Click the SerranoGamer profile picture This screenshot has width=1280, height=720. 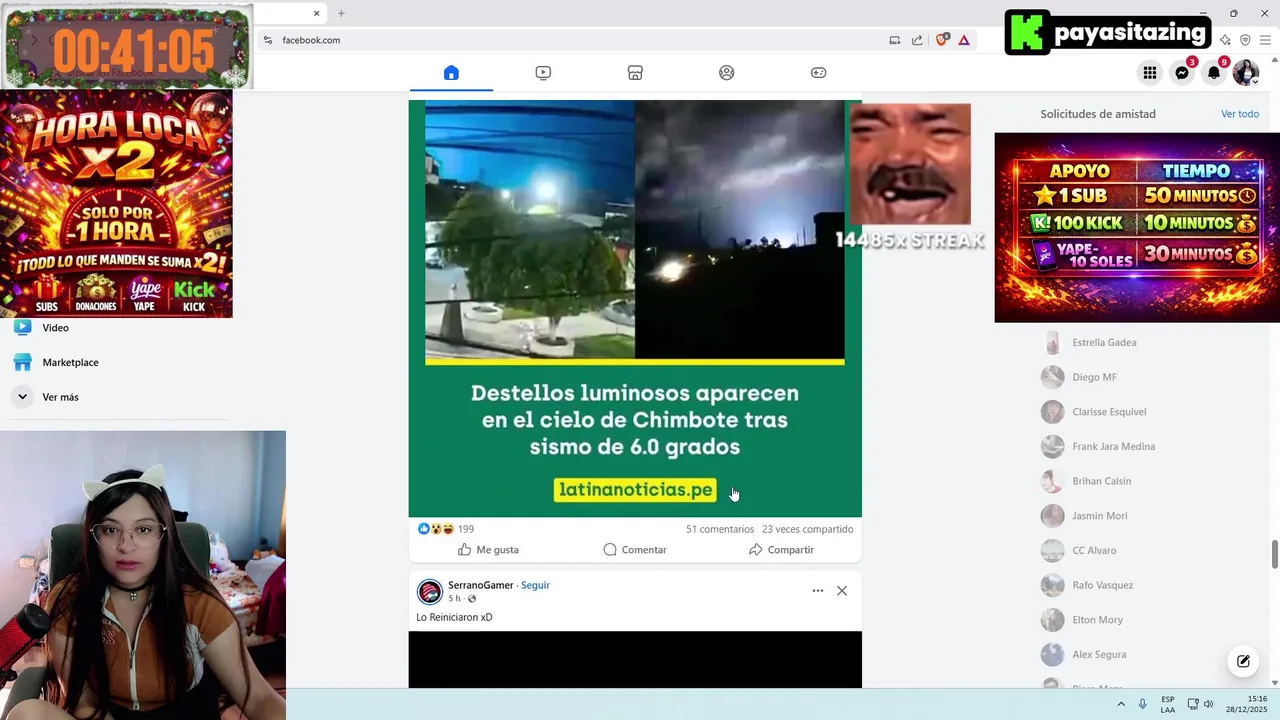(430, 591)
